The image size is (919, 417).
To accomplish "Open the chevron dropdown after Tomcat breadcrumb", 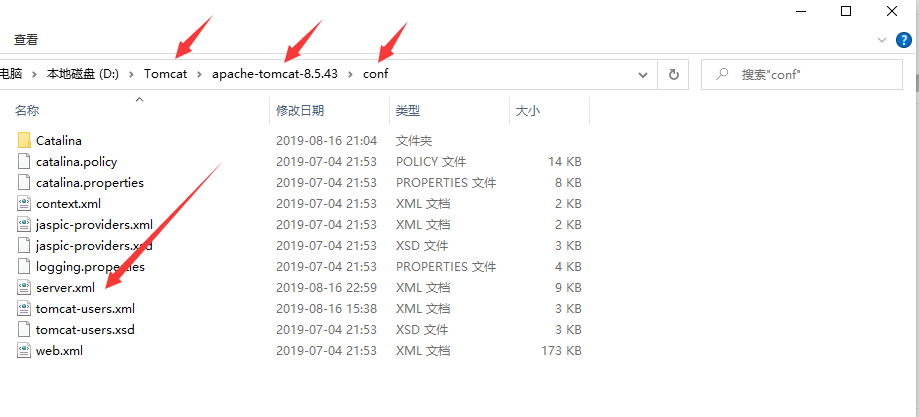I will pos(199,74).
